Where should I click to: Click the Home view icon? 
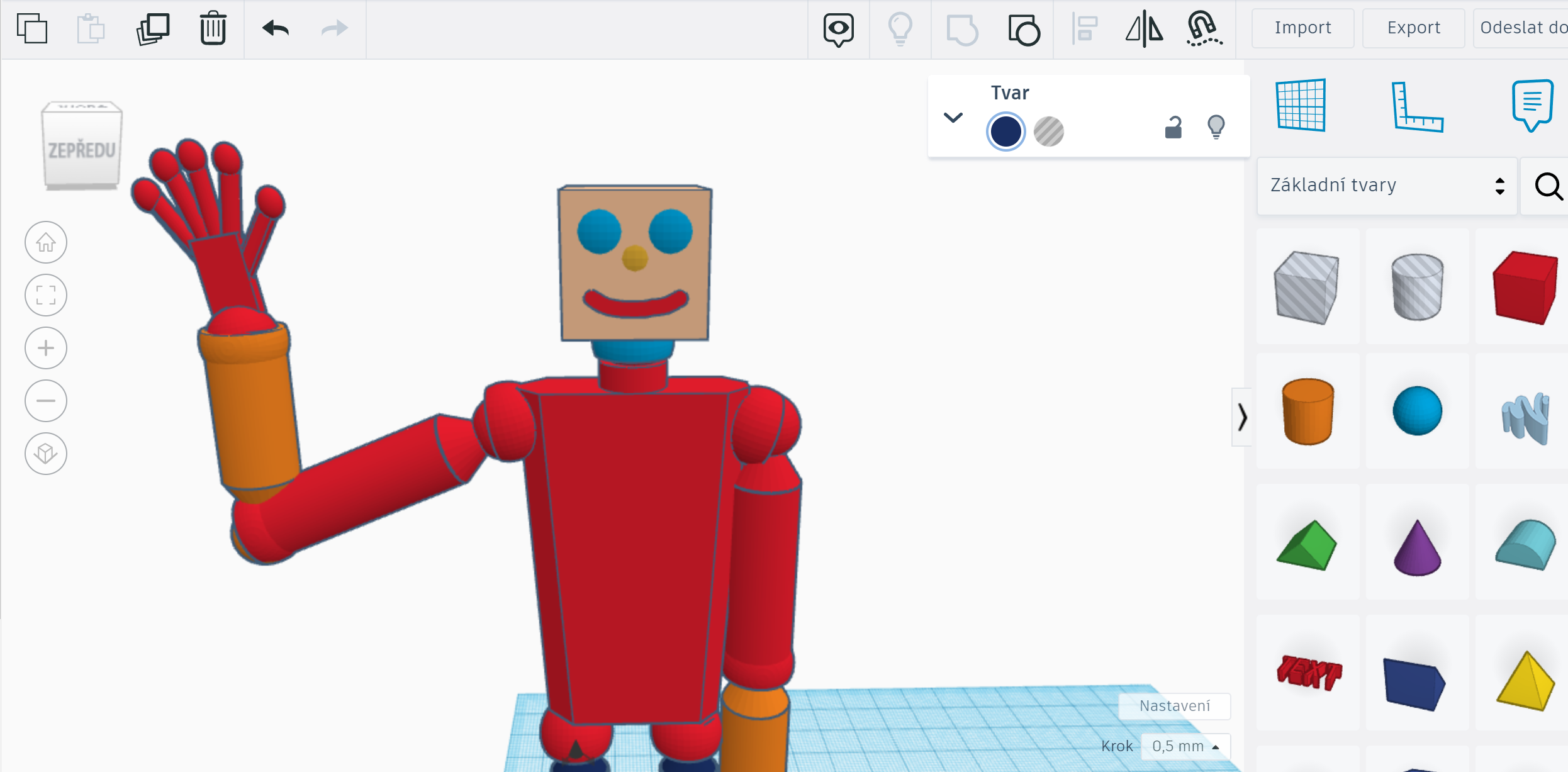pyautogui.click(x=46, y=242)
